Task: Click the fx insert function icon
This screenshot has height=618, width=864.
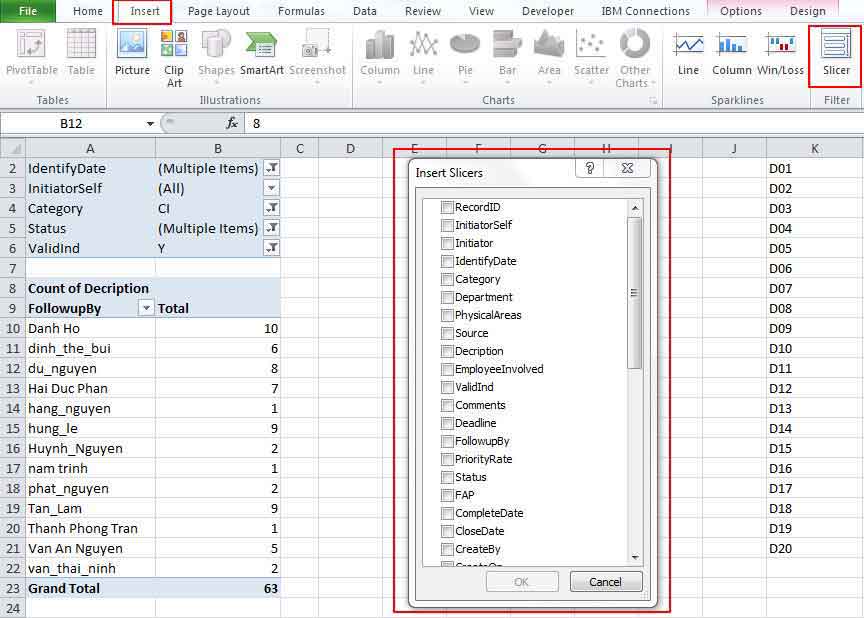Action: (x=232, y=123)
